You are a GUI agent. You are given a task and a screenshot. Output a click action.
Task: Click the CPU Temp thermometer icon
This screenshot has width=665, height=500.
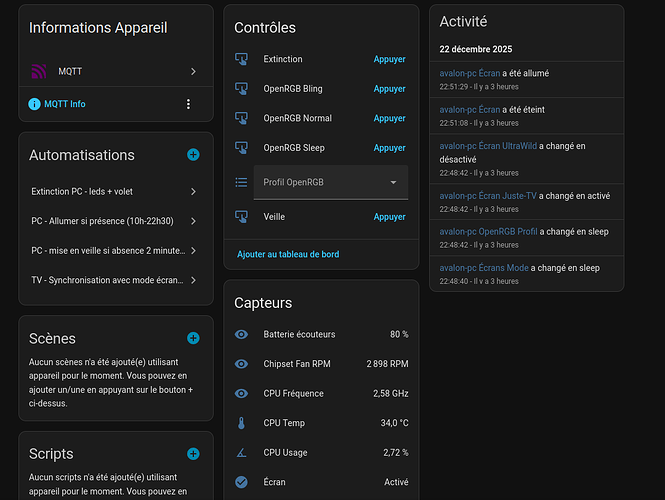click(x=241, y=423)
